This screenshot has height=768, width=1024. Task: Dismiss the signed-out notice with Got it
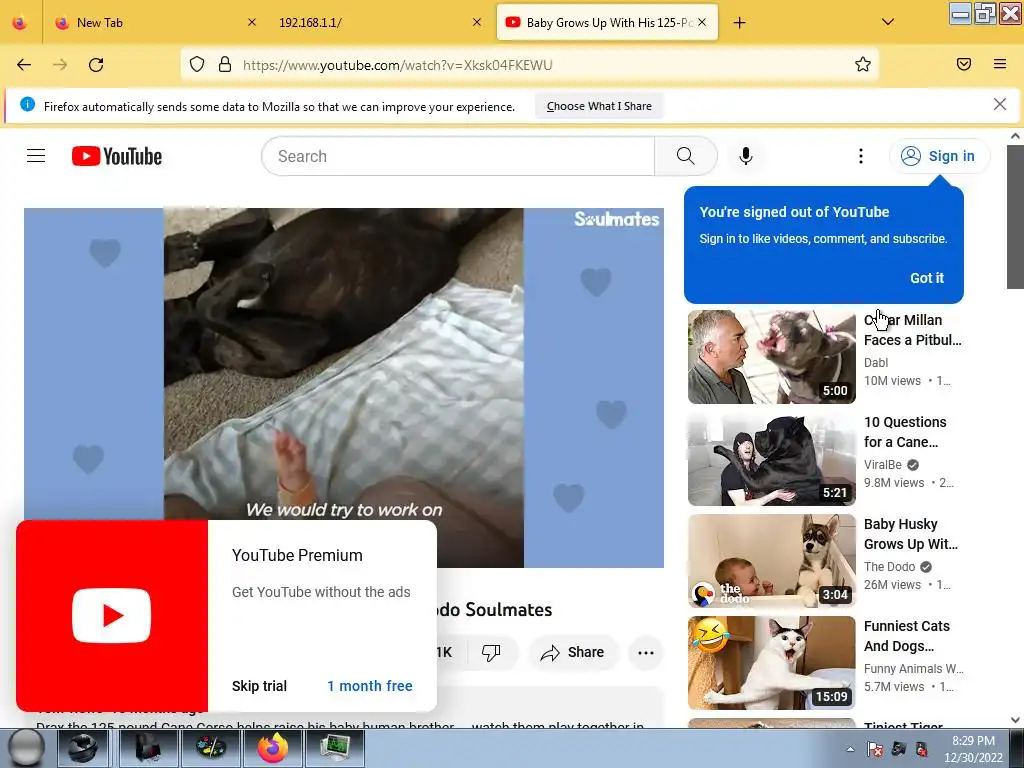(x=927, y=278)
